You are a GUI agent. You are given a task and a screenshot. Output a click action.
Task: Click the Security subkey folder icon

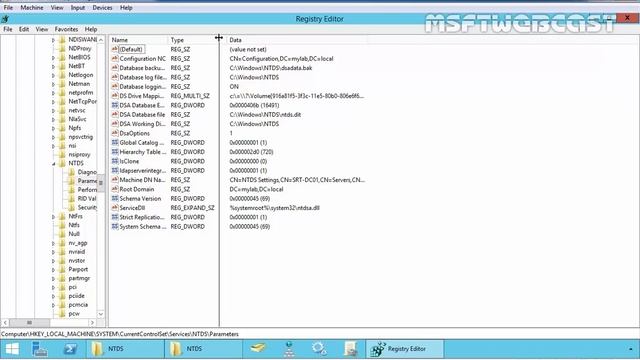pyautogui.click(x=71, y=207)
